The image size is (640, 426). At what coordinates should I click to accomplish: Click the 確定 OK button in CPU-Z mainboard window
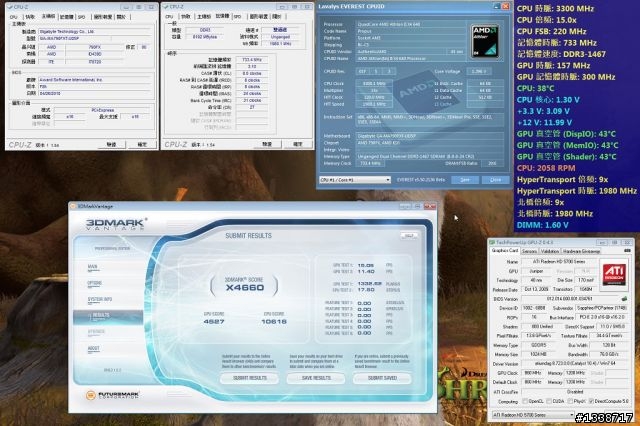click(142, 144)
